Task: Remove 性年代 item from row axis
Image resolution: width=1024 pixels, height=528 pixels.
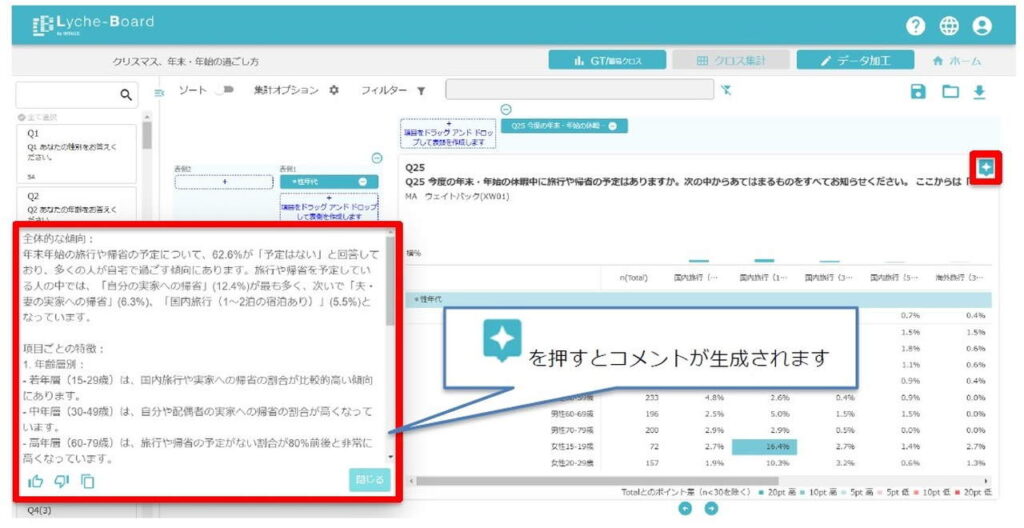Action: [x=363, y=182]
